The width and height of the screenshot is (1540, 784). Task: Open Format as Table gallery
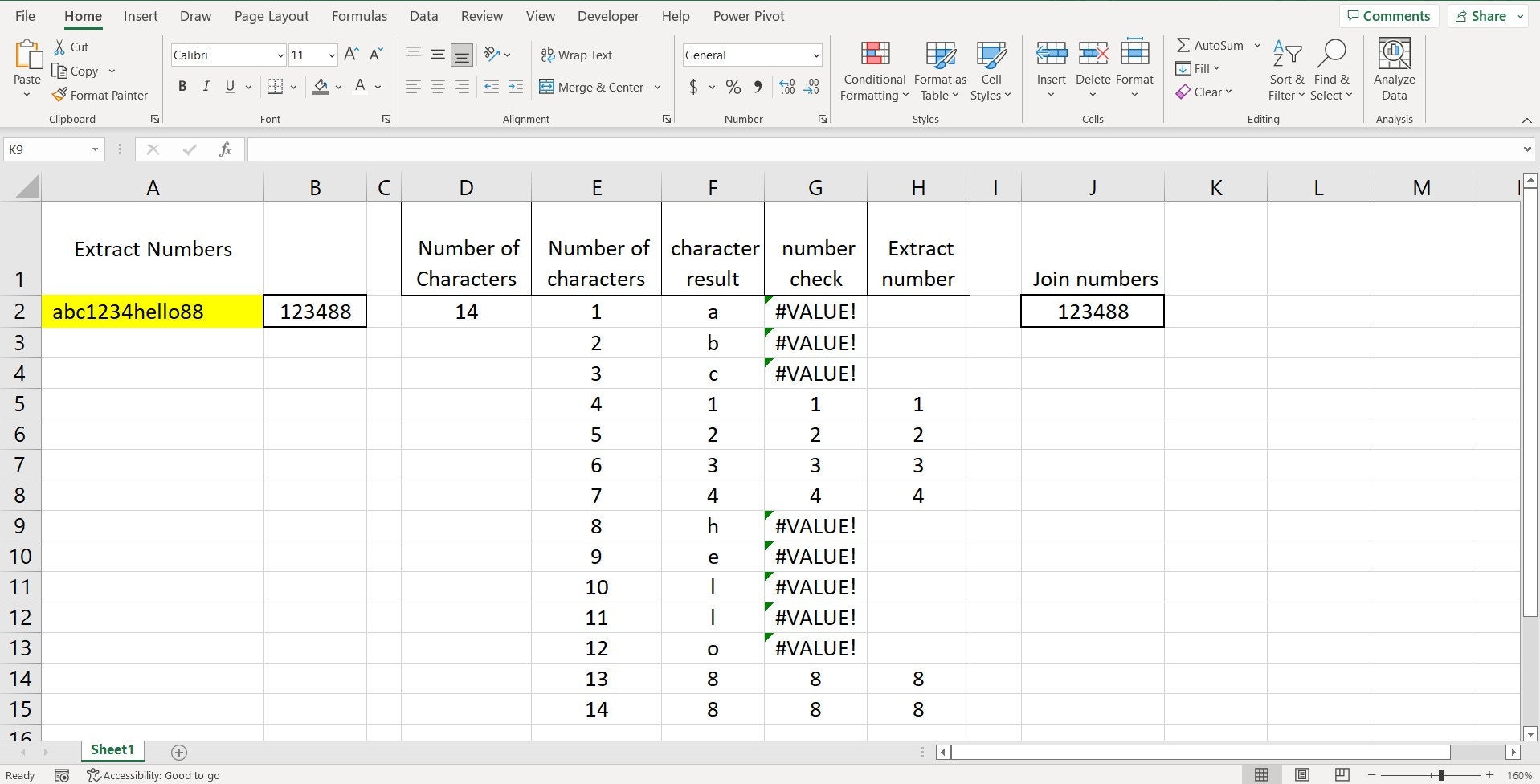point(940,71)
